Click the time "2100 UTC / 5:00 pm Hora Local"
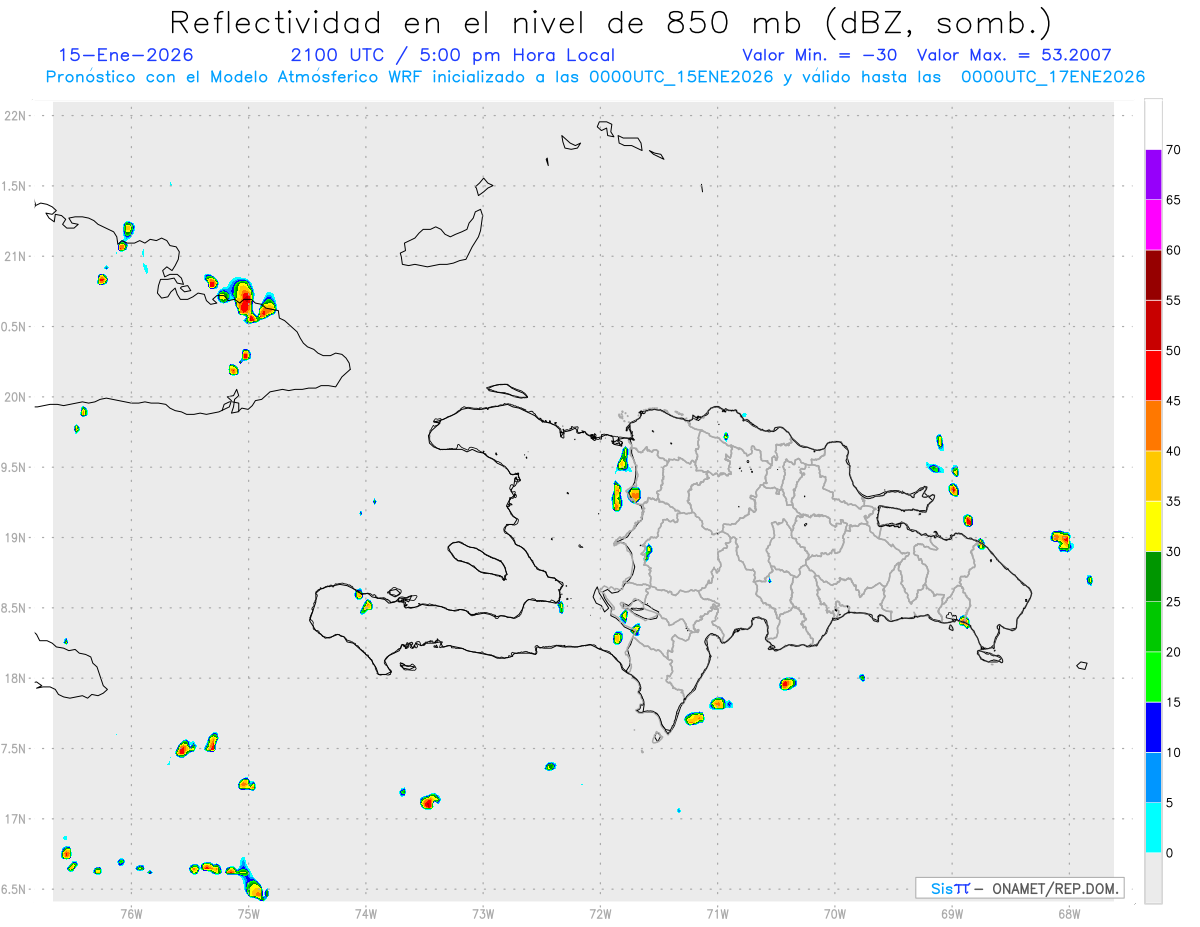1200x927 pixels. click(453, 55)
